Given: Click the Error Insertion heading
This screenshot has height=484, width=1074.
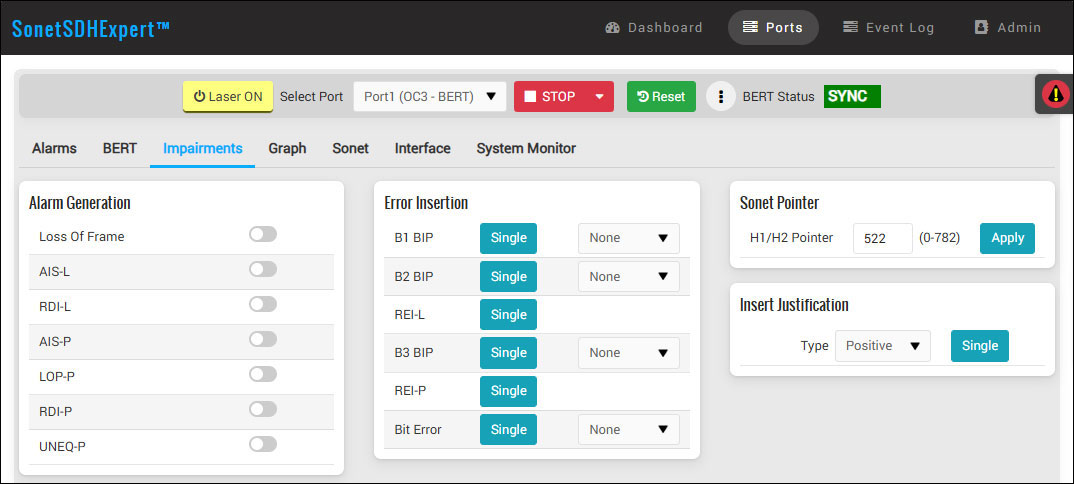Looking at the screenshot, I should pyautogui.click(x=426, y=203).
